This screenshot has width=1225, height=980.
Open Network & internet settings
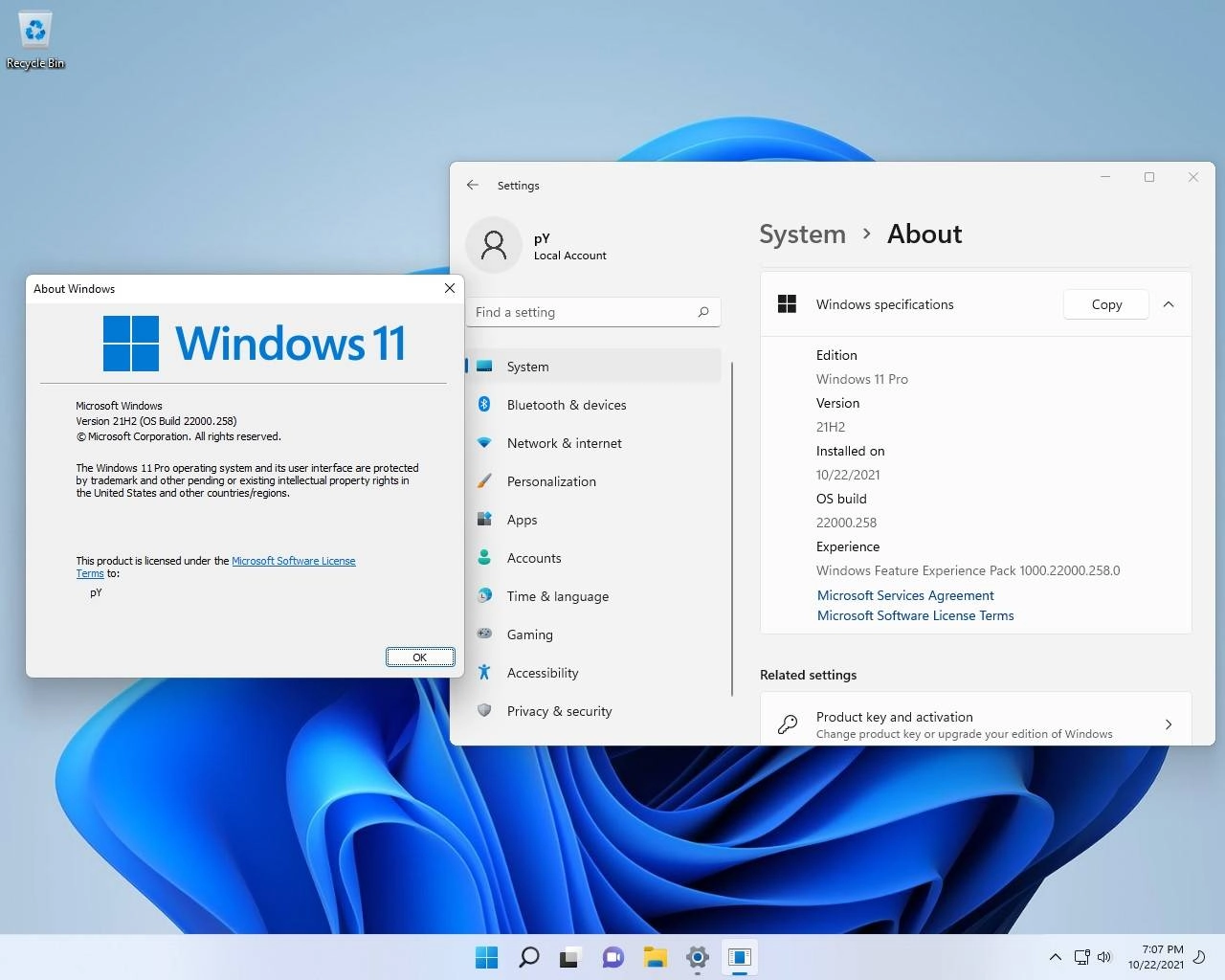click(x=593, y=443)
